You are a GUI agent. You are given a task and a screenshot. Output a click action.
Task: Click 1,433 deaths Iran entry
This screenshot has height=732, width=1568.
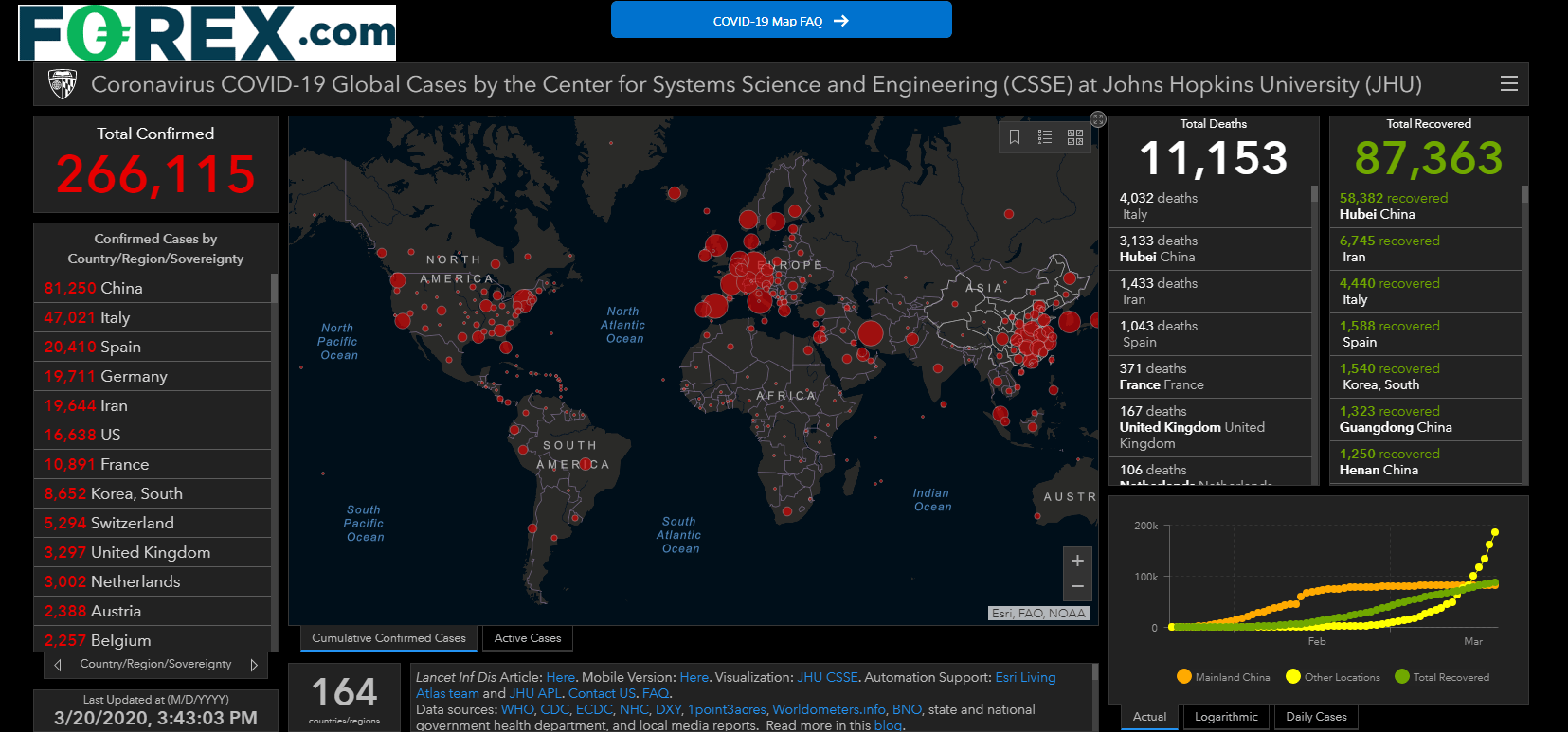tap(1210, 292)
